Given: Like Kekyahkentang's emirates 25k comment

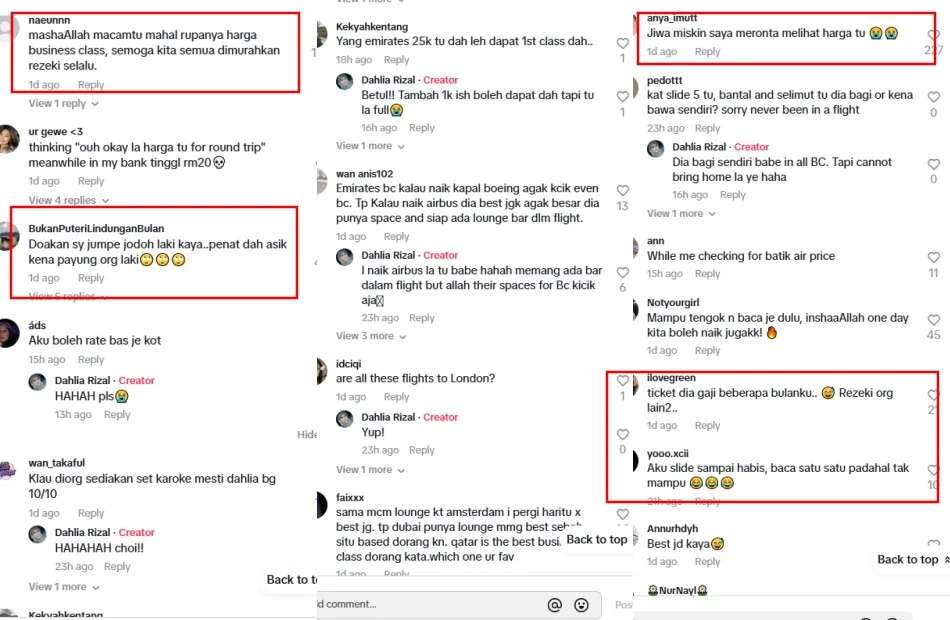Looking at the screenshot, I should pos(623,44).
